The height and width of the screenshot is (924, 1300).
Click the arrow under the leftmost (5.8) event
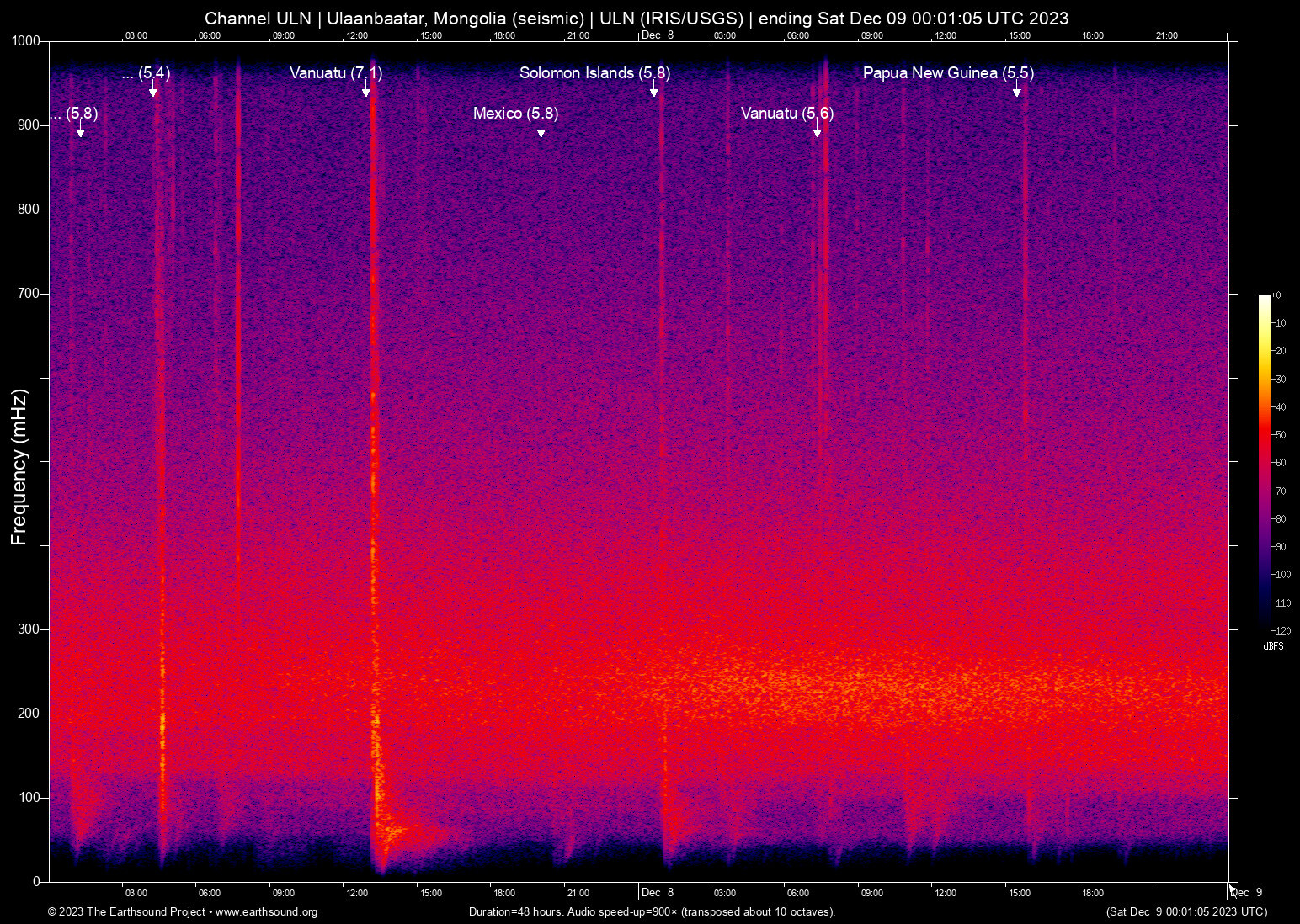tap(81, 131)
